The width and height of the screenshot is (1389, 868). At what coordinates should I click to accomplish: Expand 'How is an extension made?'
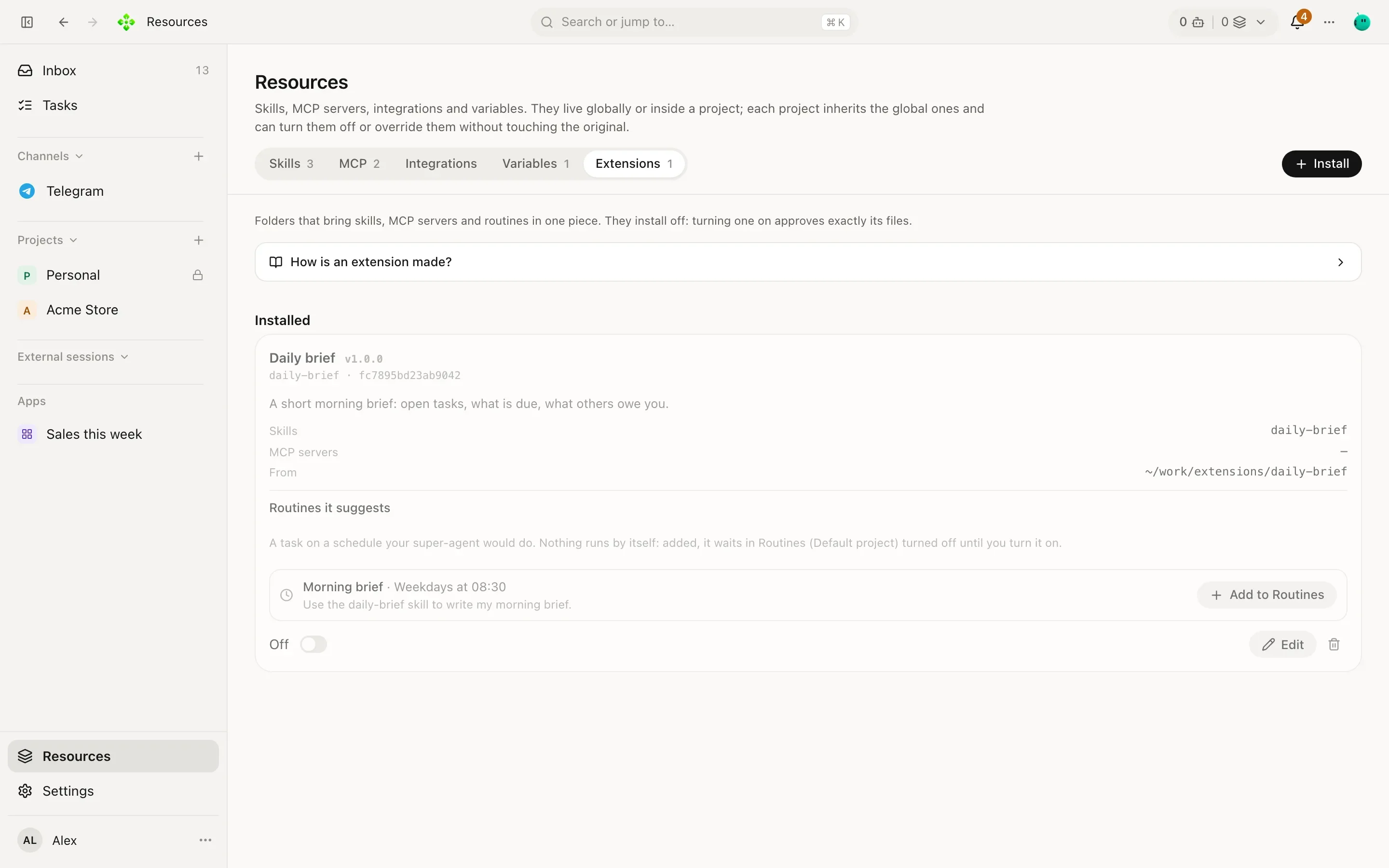pos(808,262)
